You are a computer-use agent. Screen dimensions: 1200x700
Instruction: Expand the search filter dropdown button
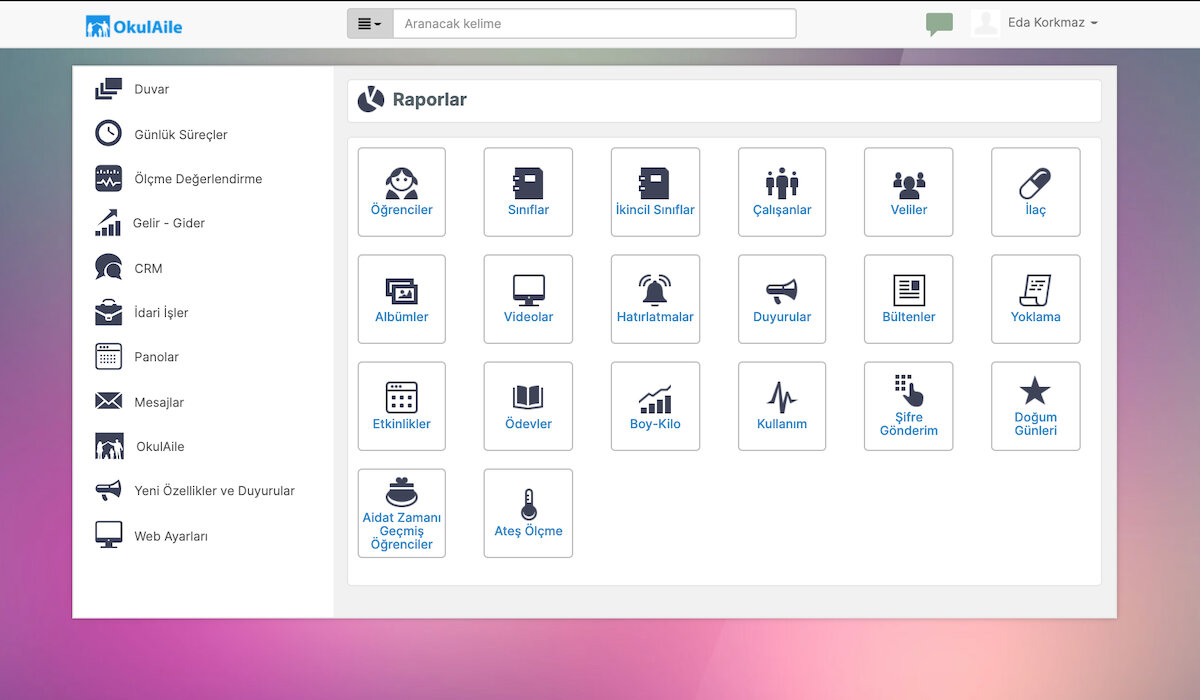tap(370, 24)
